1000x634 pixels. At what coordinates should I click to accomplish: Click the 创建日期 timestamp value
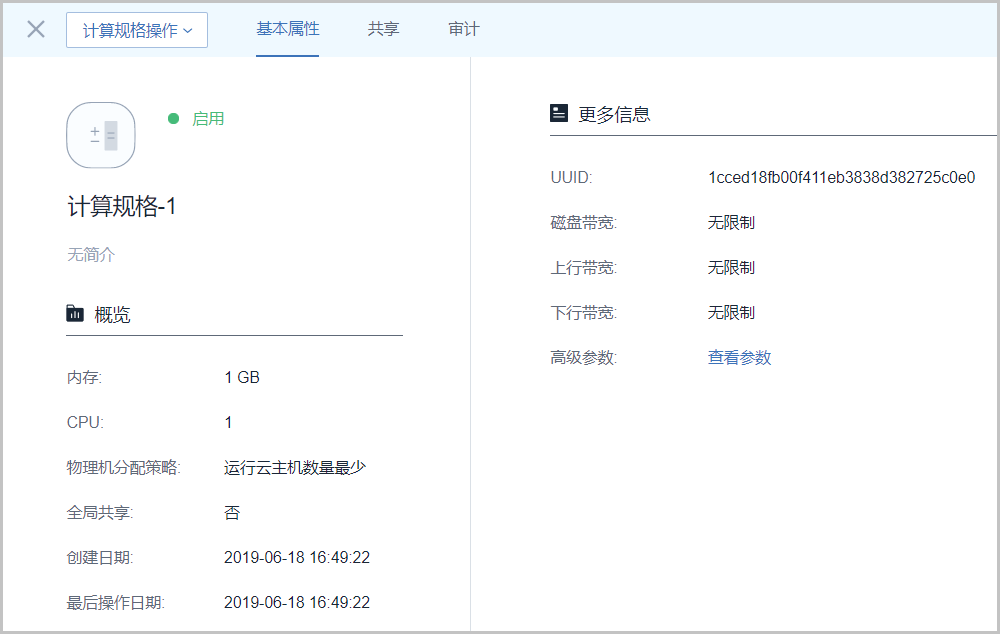coord(297,557)
